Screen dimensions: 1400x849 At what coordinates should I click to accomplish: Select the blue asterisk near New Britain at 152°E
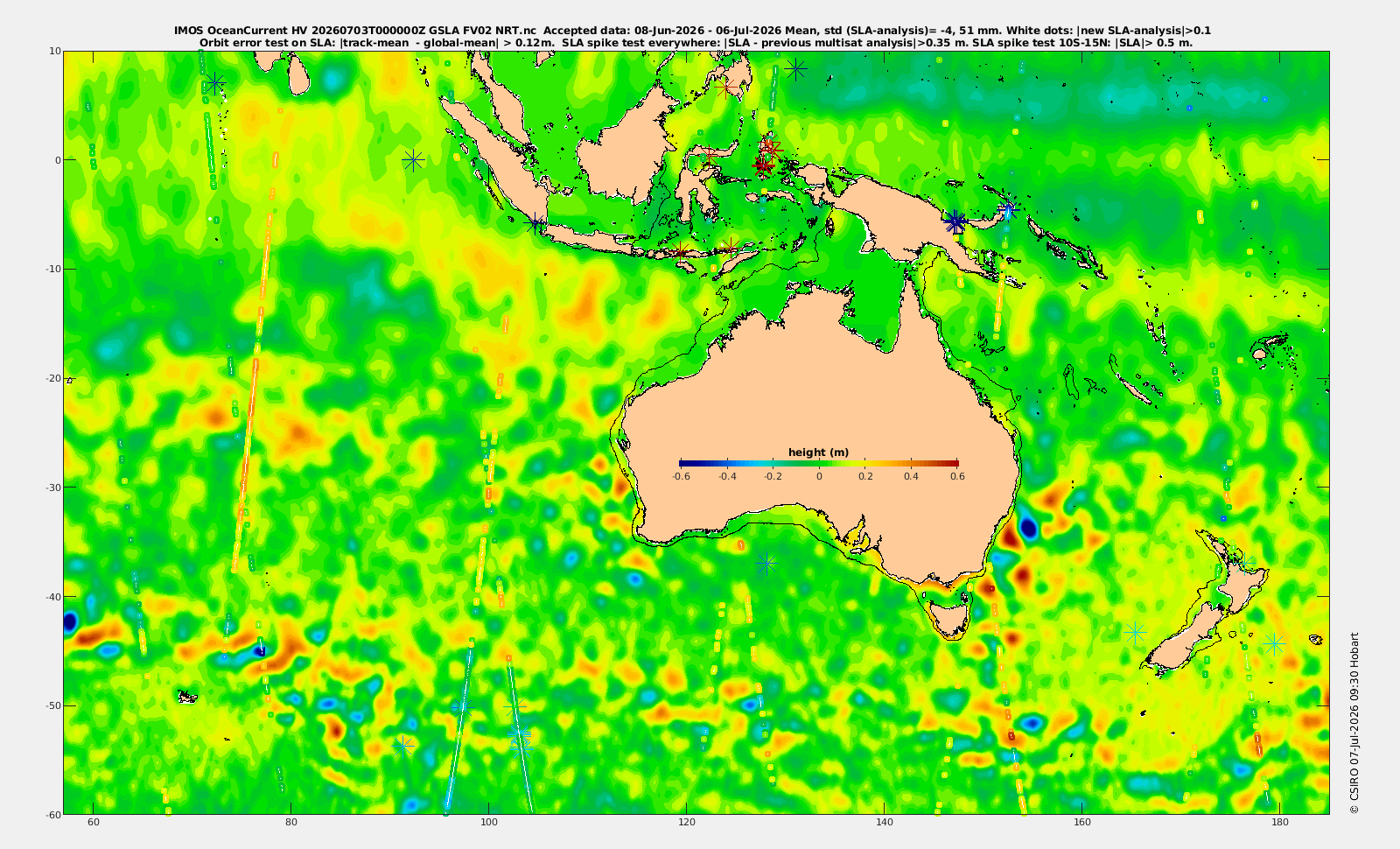[1008, 208]
